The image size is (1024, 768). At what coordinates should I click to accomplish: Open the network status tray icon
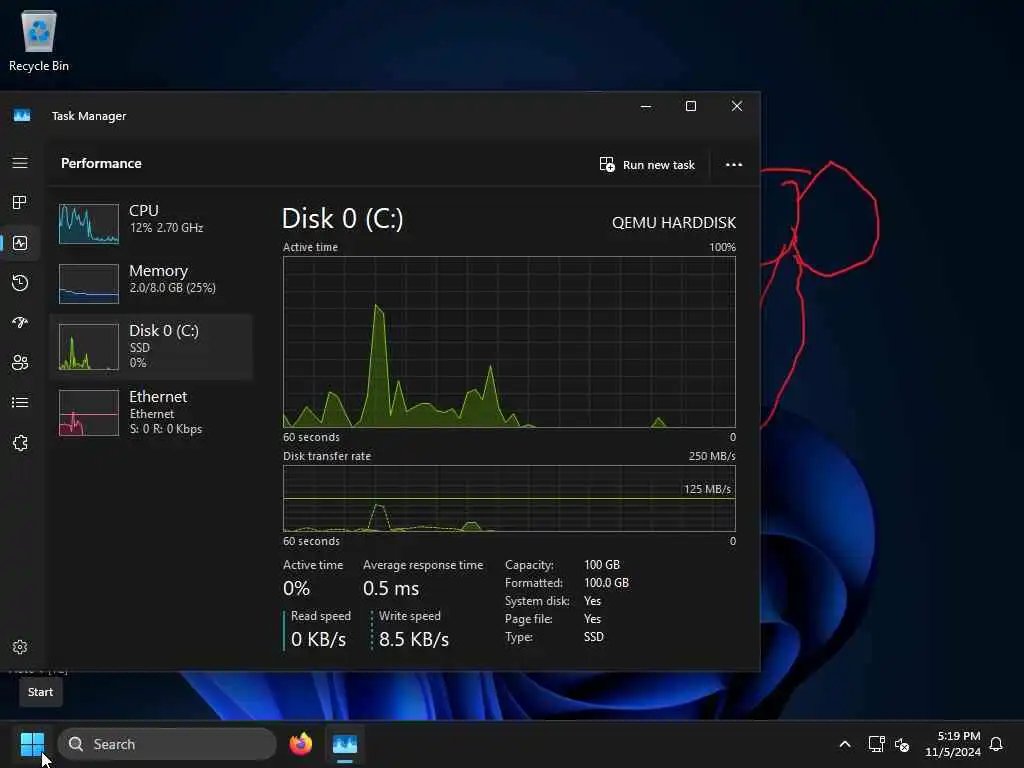point(876,744)
